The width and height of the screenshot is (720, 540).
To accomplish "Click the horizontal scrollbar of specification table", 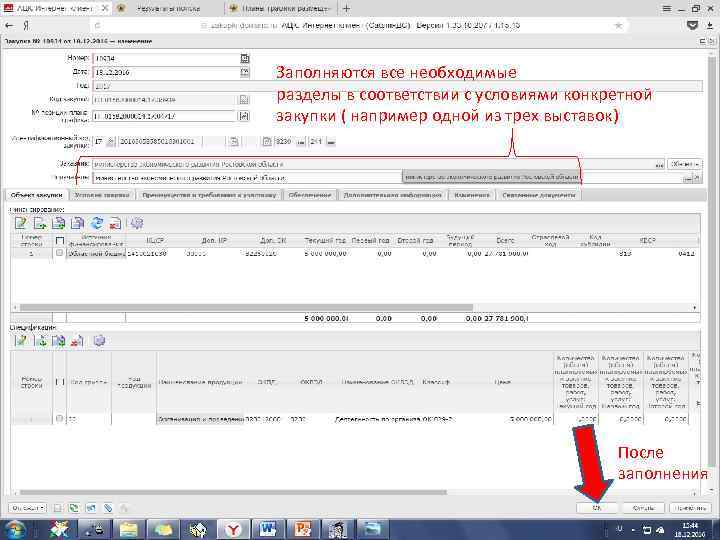I will (233, 492).
